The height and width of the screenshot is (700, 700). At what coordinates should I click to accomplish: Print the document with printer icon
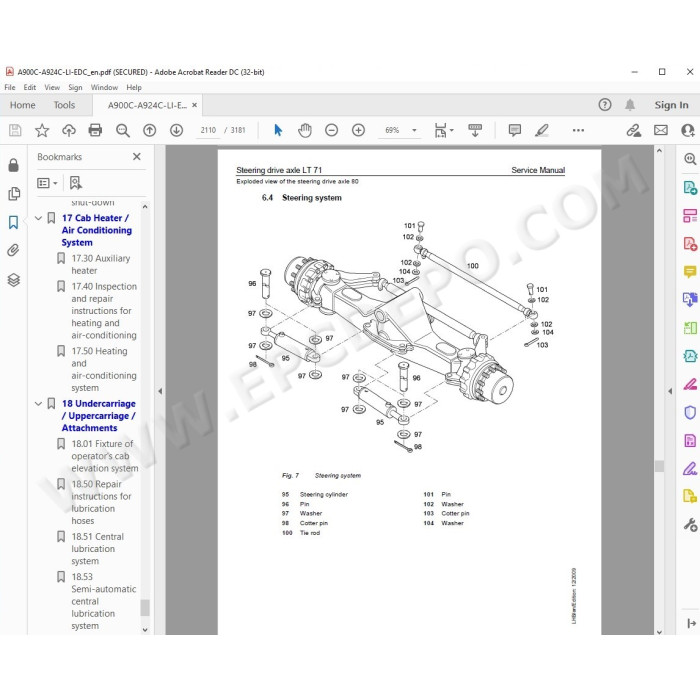pos(96,130)
